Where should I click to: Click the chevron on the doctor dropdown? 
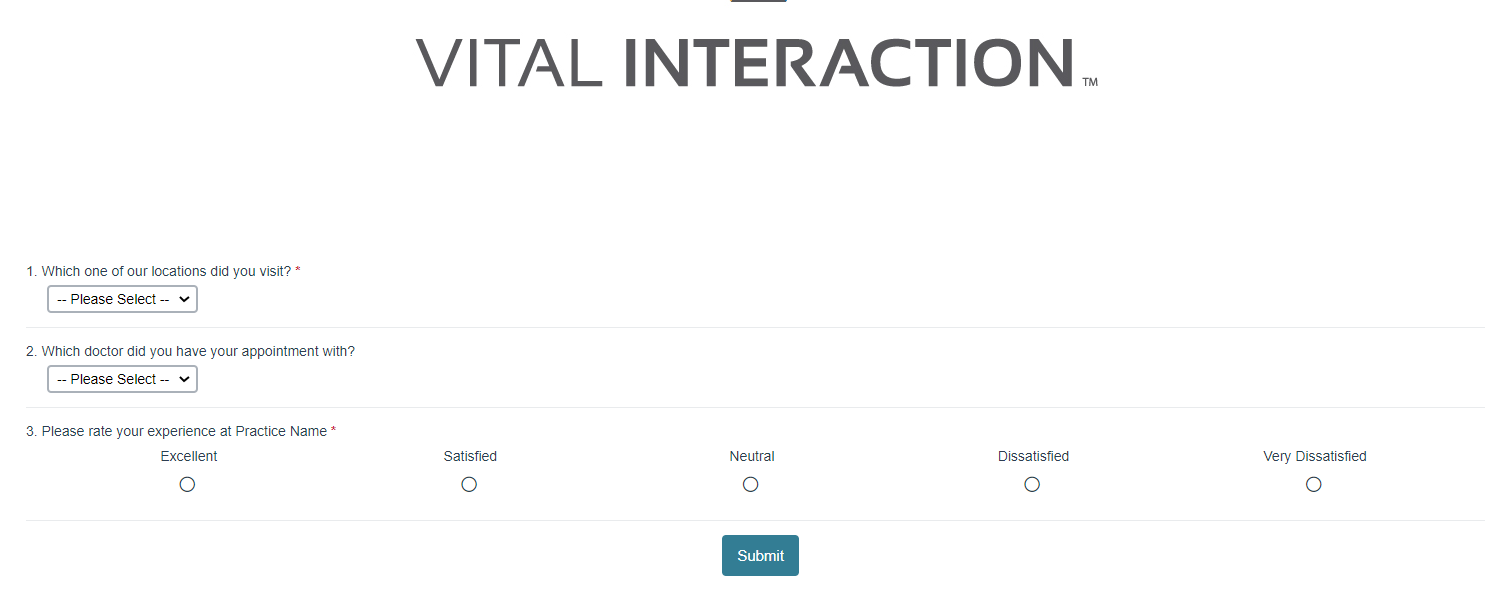[x=184, y=378]
